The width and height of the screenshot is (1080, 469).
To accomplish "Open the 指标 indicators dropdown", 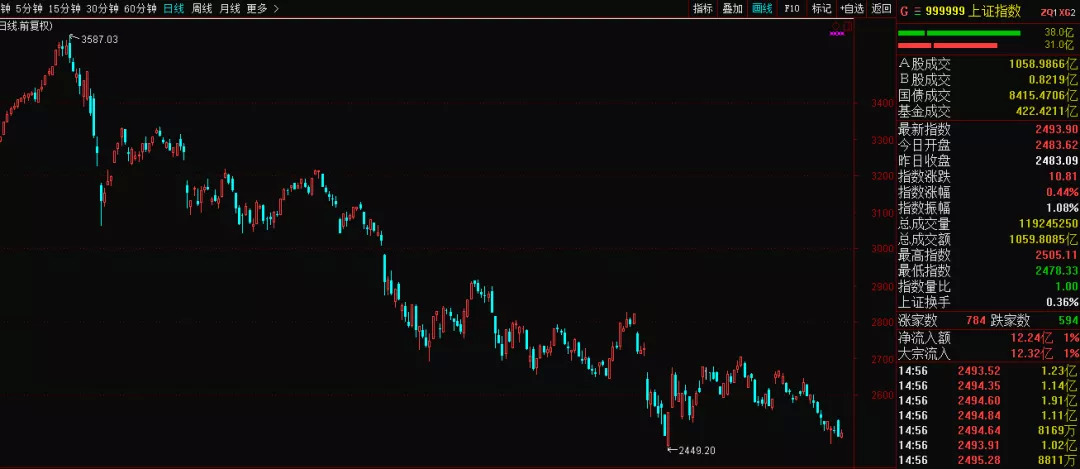I will click(703, 9).
